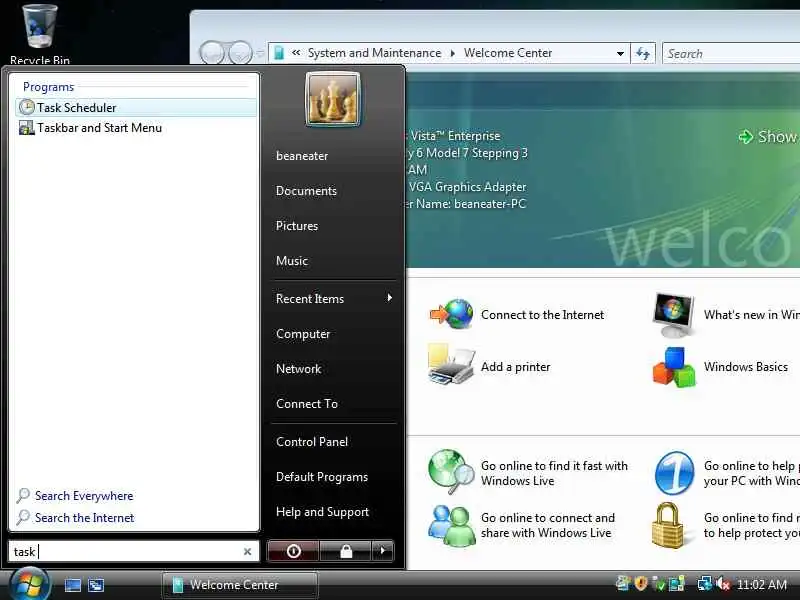Click the What's new in Windows monitor icon
Image resolution: width=800 pixels, height=600 pixels.
[x=674, y=315]
